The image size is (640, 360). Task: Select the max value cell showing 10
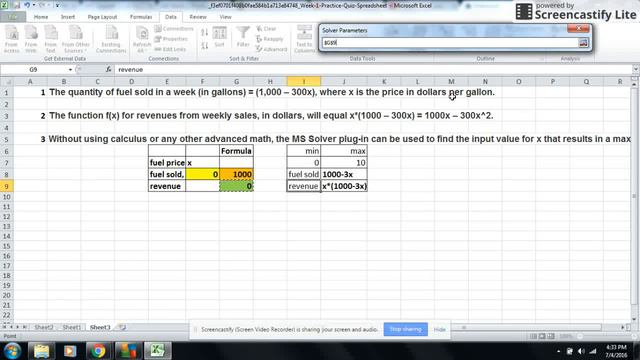coord(344,163)
